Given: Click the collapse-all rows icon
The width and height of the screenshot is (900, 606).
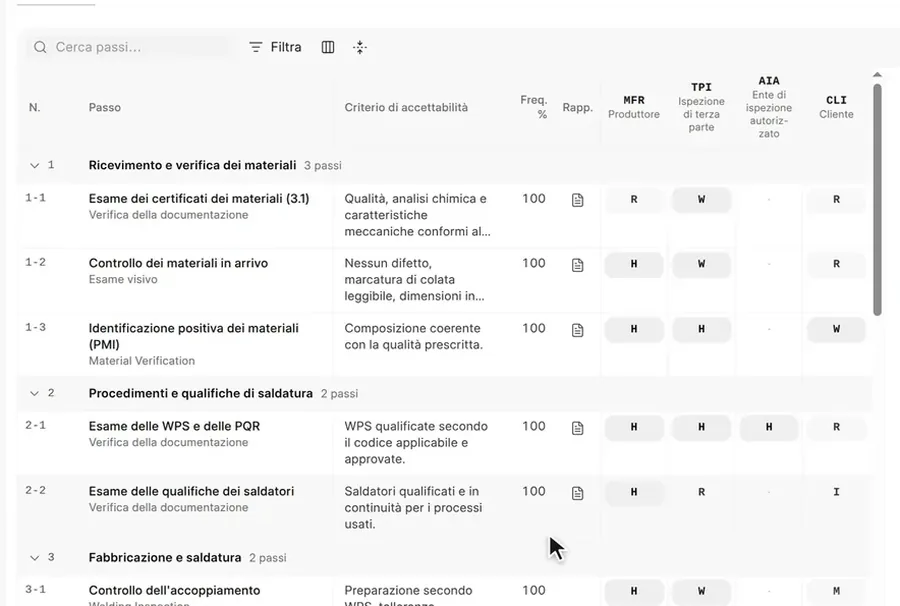Looking at the screenshot, I should [x=360, y=47].
